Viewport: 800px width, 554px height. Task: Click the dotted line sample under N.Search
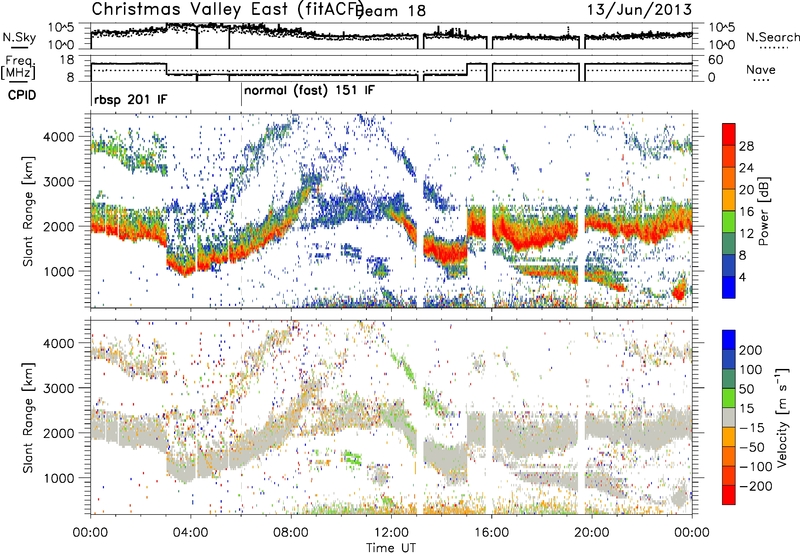[774, 48]
